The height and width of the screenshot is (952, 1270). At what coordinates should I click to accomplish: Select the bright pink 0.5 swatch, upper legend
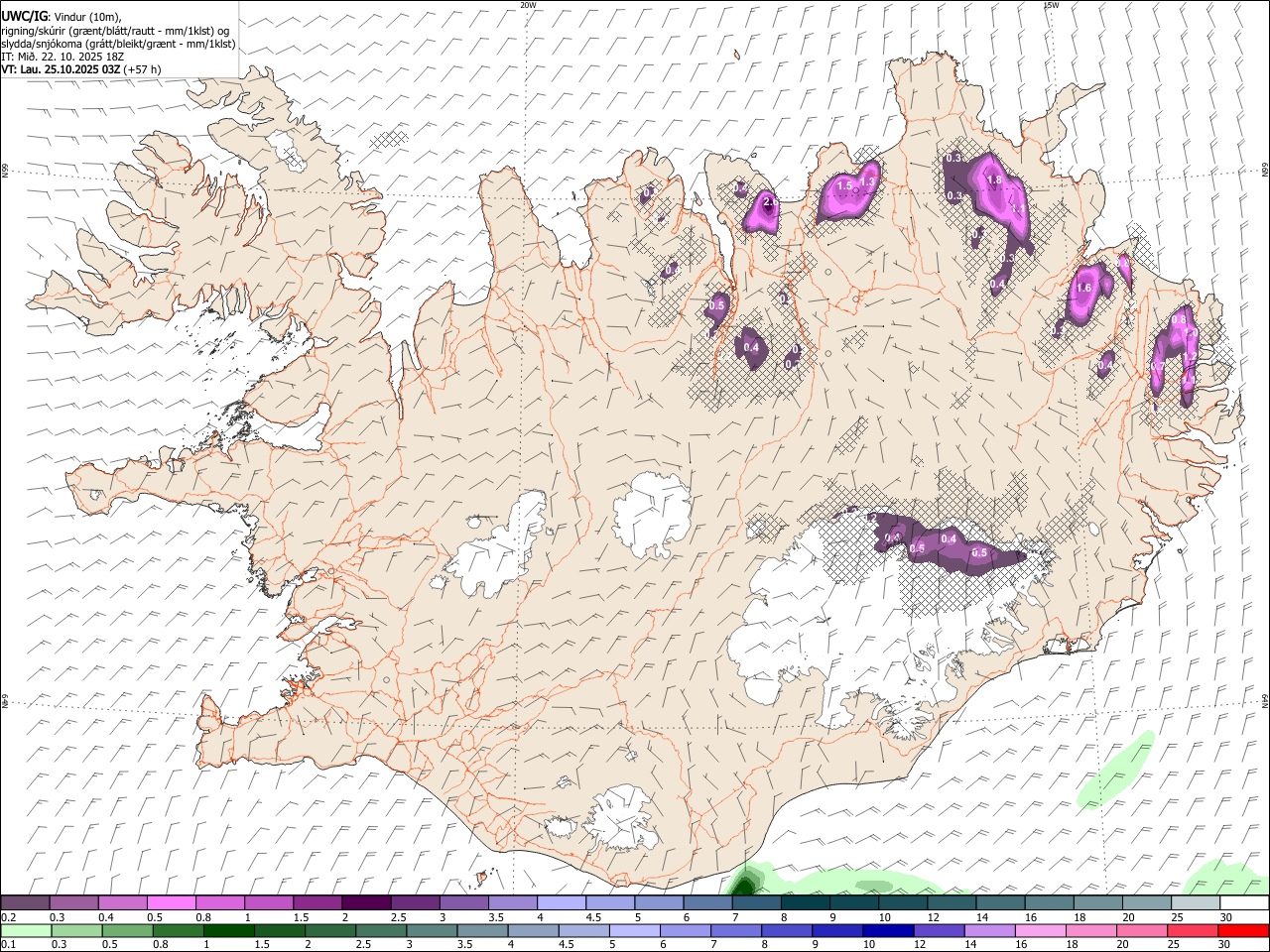[171, 902]
